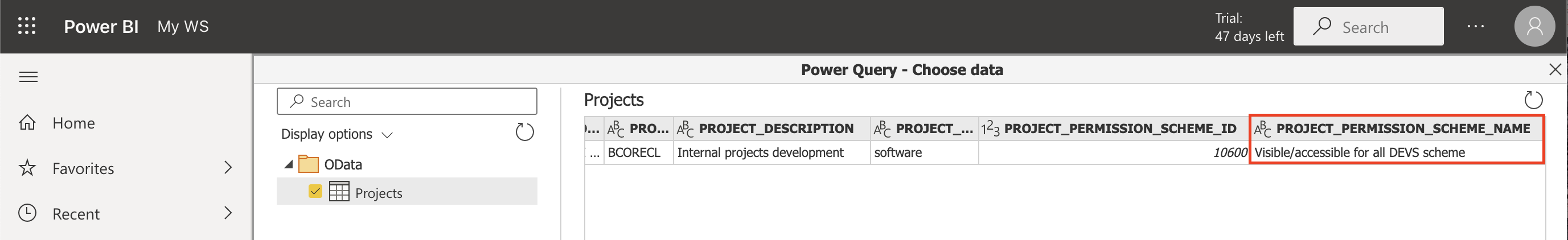Uncheck the Projects table checkbox
Image resolution: width=1568 pixels, height=240 pixels.
click(315, 192)
